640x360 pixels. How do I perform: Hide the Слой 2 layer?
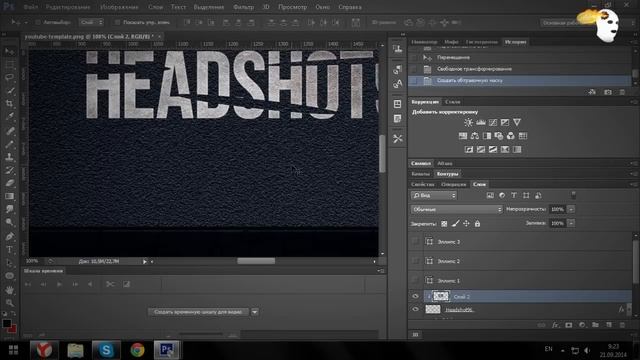pos(416,296)
